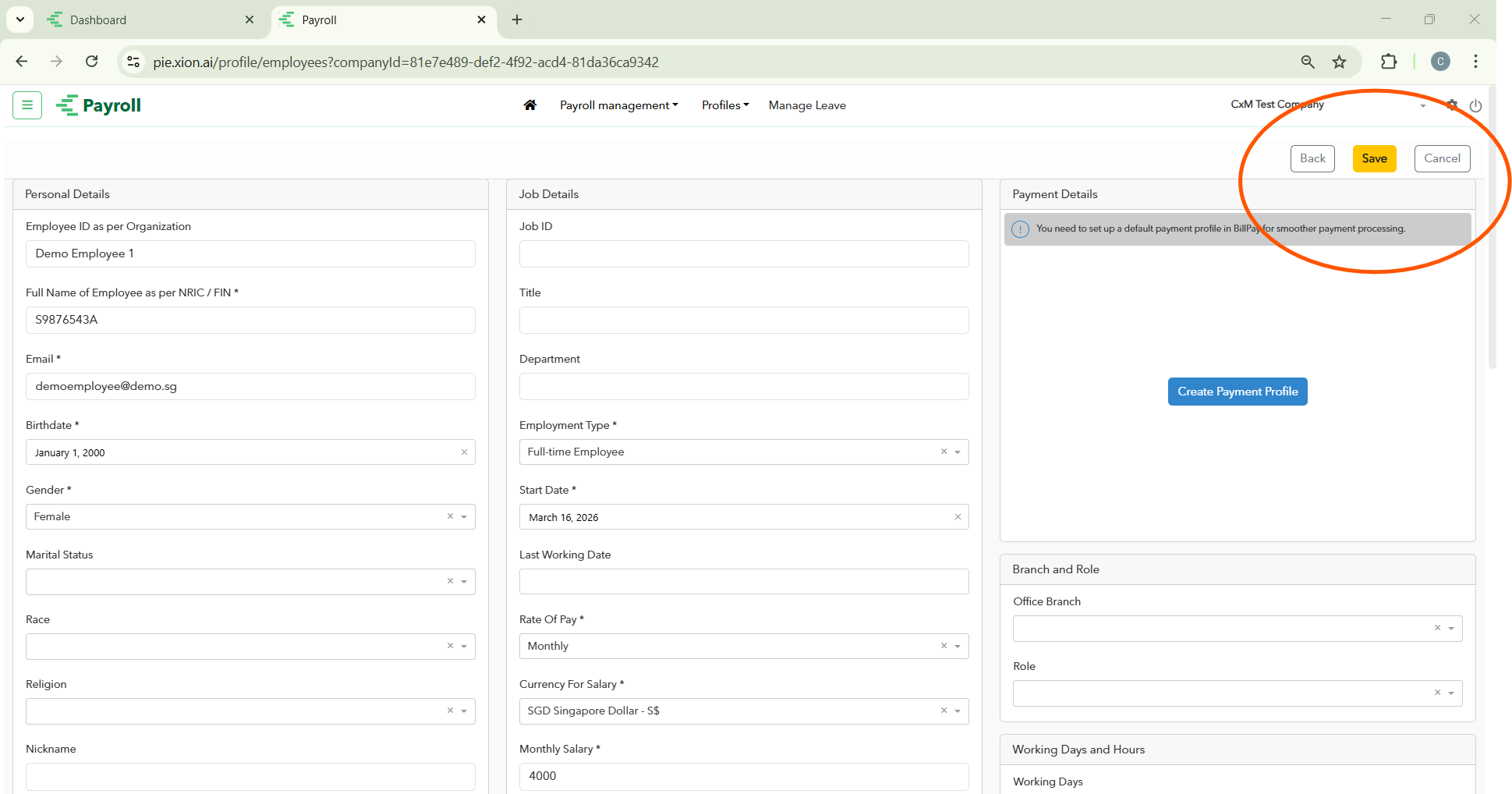Bookmark page with the star icon
The width and height of the screenshot is (1512, 794).
(x=1339, y=62)
